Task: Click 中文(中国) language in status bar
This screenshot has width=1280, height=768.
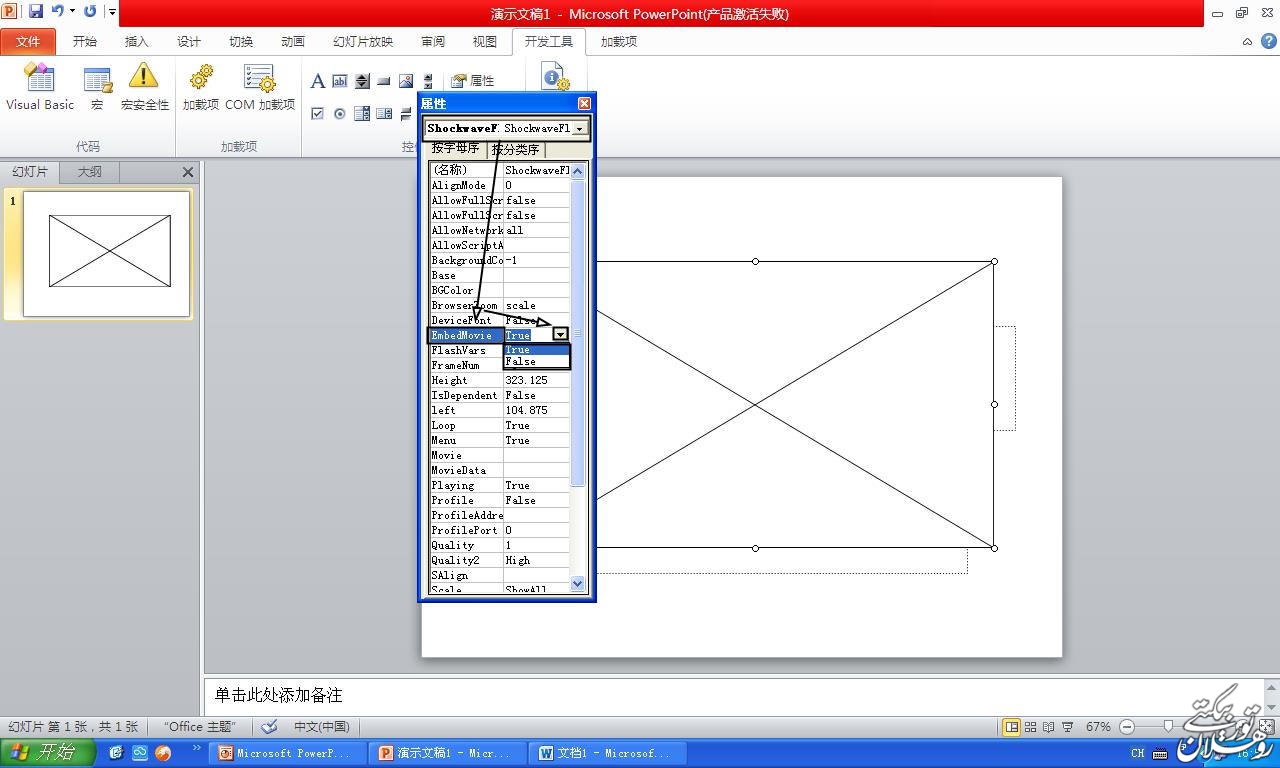Action: click(321, 727)
